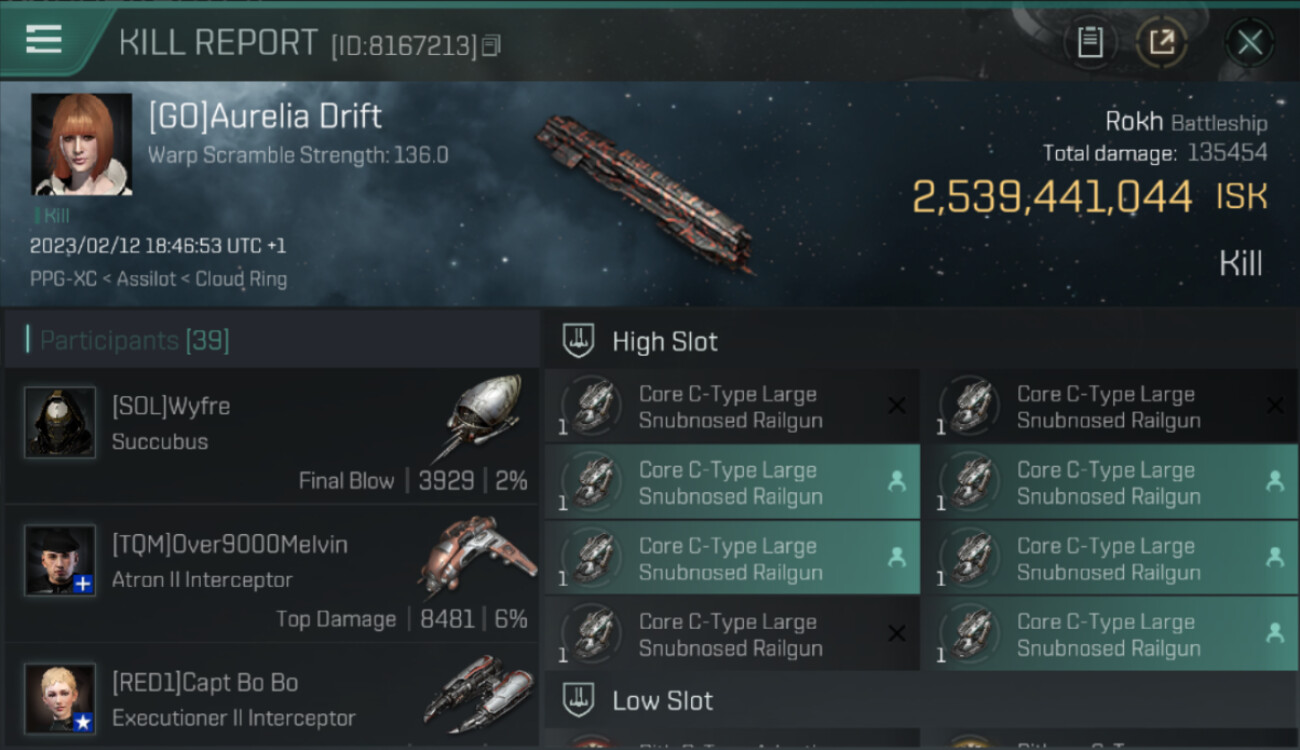The height and width of the screenshot is (750, 1300).
Task: Click the PPG-XC system location link
Action: coord(64,279)
